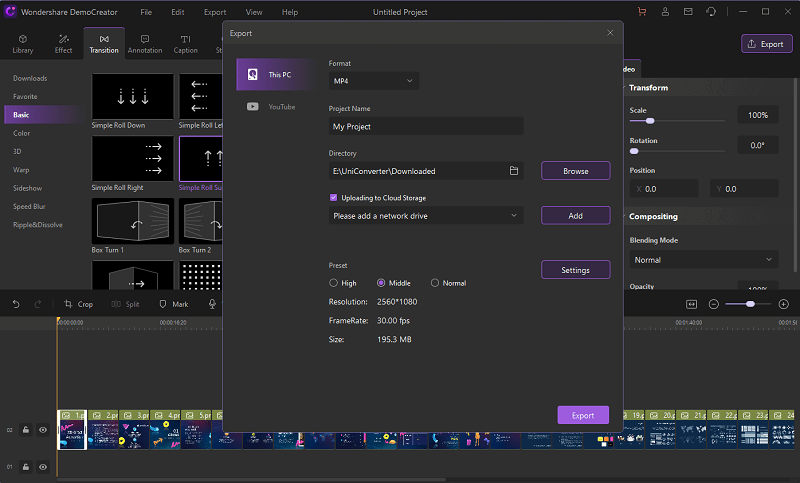The height and width of the screenshot is (483, 800).
Task: Click the Add network drive button
Action: (x=576, y=216)
